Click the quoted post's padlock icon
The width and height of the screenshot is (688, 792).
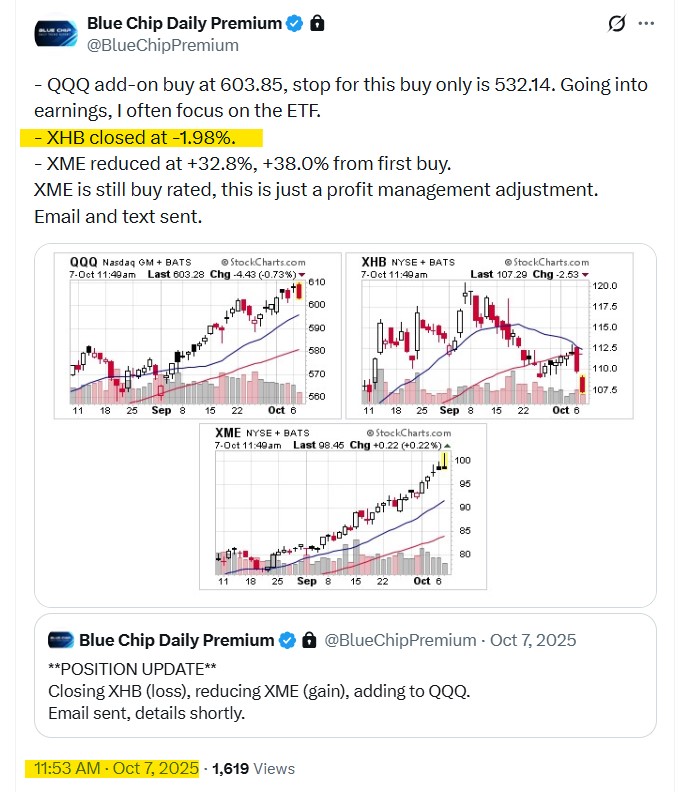(x=308, y=640)
